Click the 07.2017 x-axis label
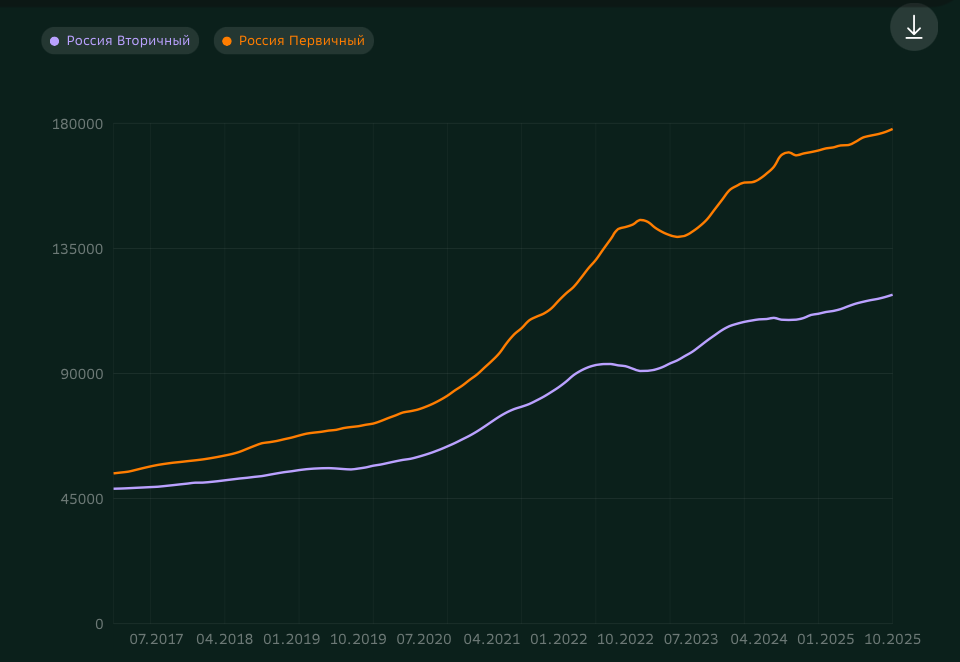 click(157, 639)
